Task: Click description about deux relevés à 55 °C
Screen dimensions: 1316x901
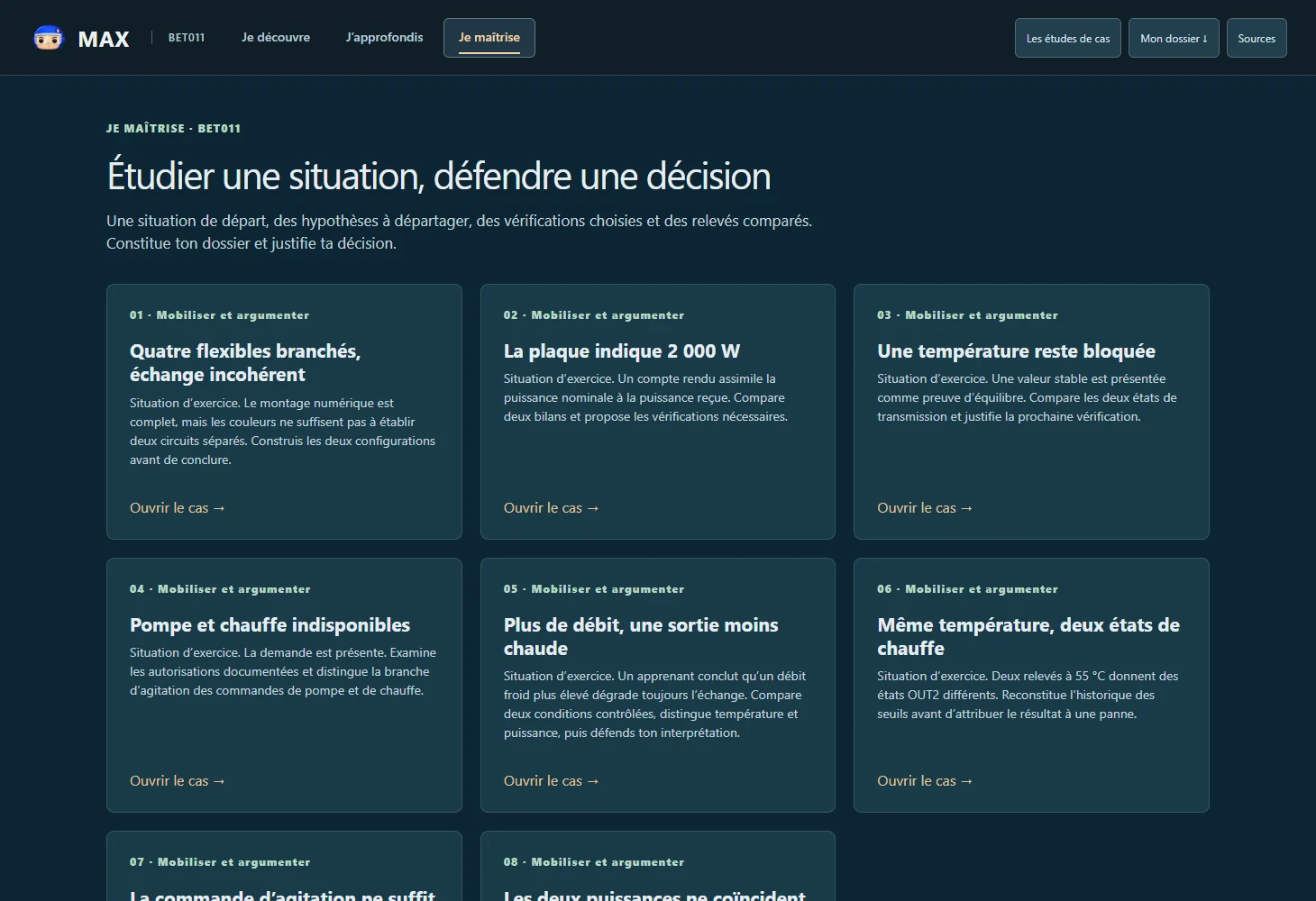Action: pyautogui.click(x=1028, y=695)
